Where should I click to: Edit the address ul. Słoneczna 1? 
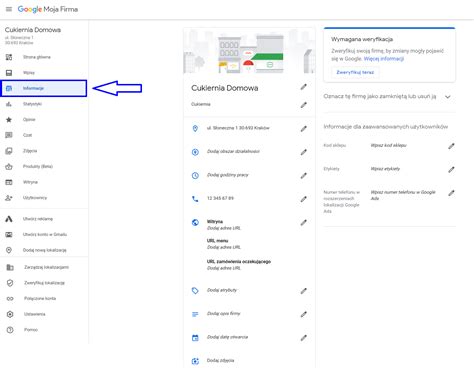(x=303, y=129)
